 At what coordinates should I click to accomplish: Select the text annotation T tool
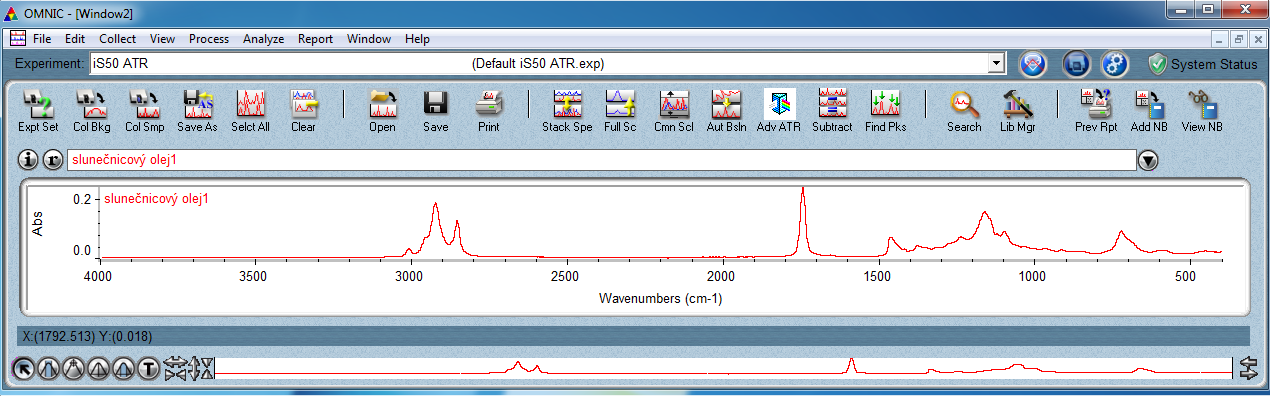(x=149, y=369)
